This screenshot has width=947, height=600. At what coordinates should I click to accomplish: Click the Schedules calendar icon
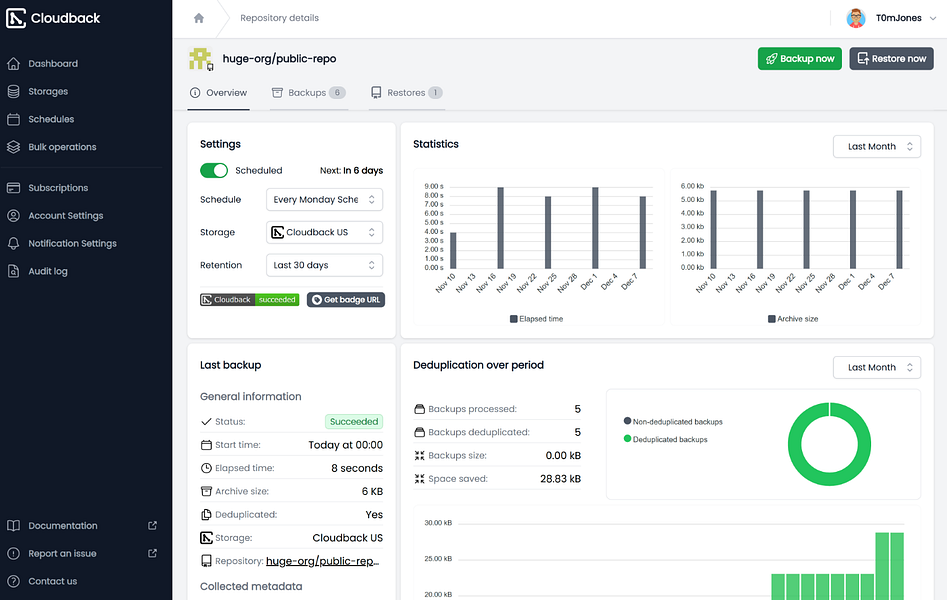click(x=13, y=119)
